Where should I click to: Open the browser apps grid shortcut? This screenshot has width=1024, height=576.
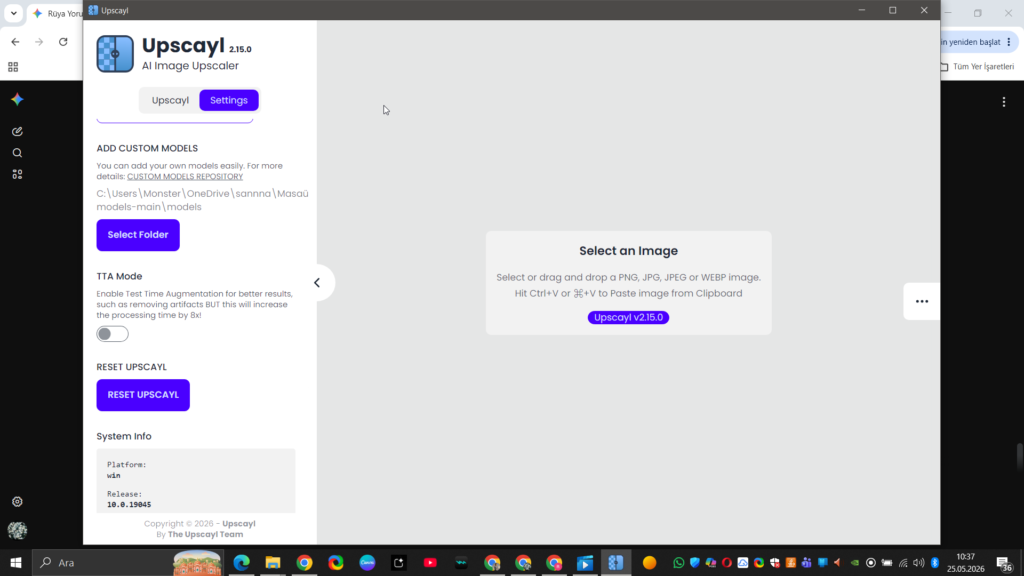click(13, 67)
